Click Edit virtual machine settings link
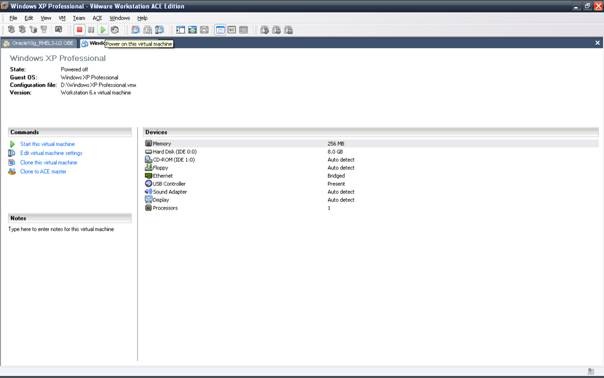Viewport: 604px width, 378px height. click(51, 153)
